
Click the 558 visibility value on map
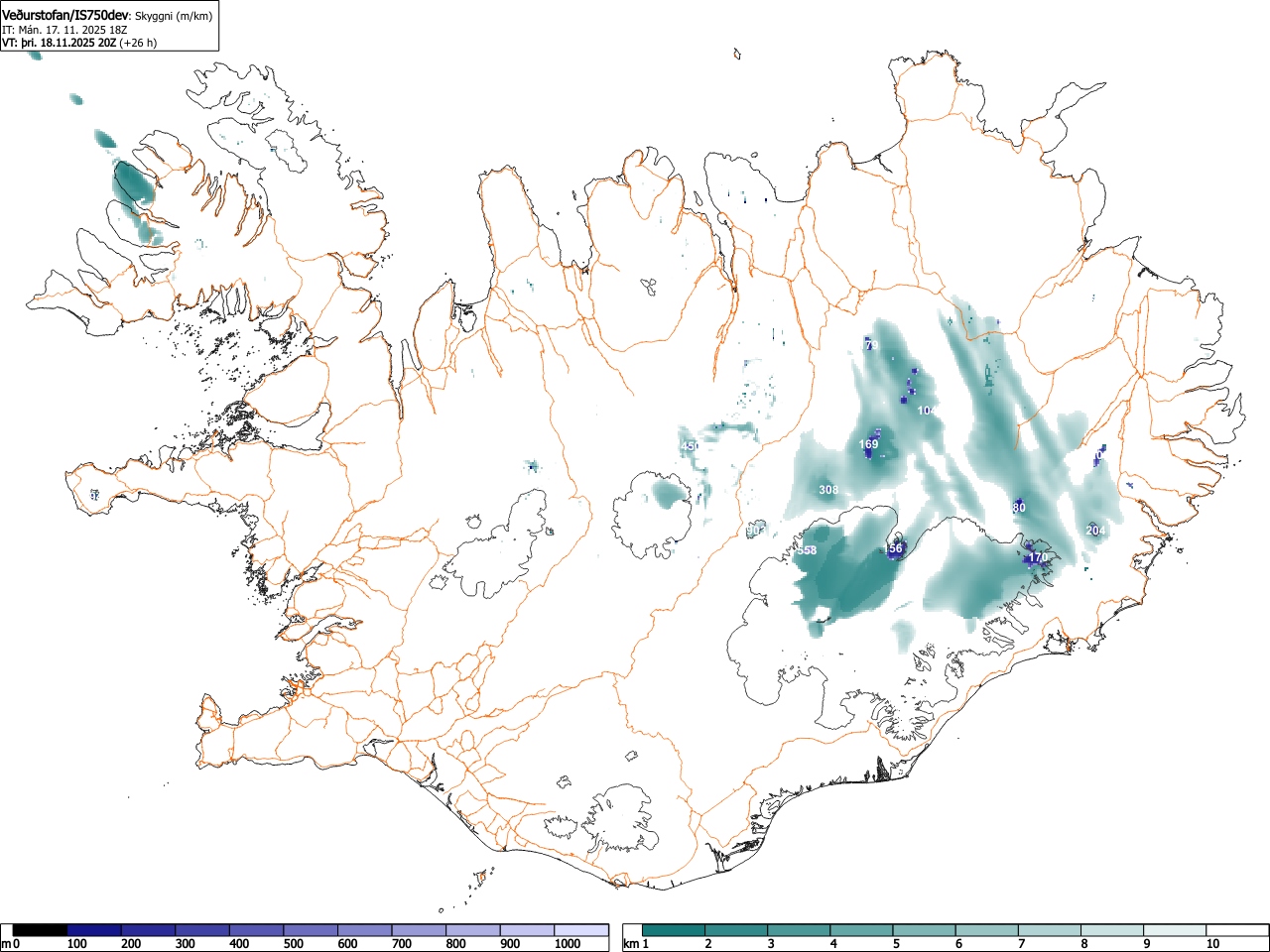807,550
